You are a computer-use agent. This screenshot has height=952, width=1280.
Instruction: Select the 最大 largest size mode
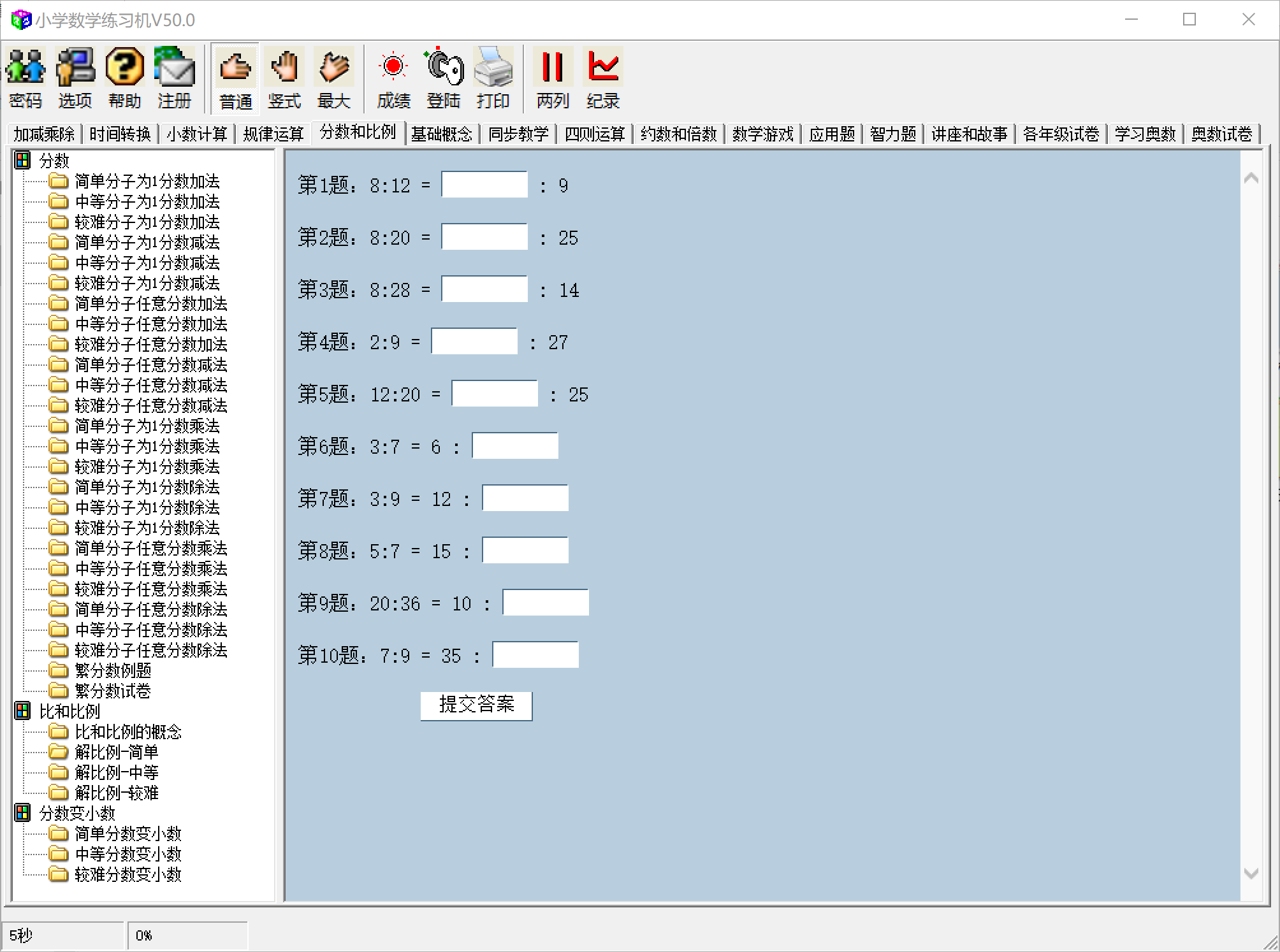click(334, 78)
